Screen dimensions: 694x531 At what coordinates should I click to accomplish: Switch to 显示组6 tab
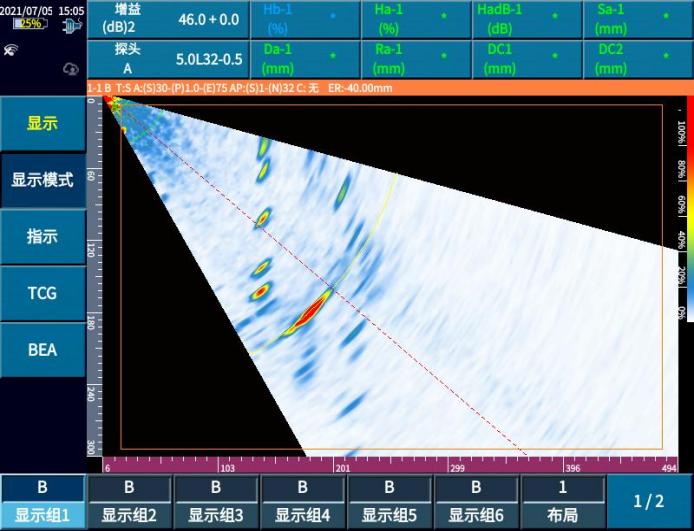476,502
